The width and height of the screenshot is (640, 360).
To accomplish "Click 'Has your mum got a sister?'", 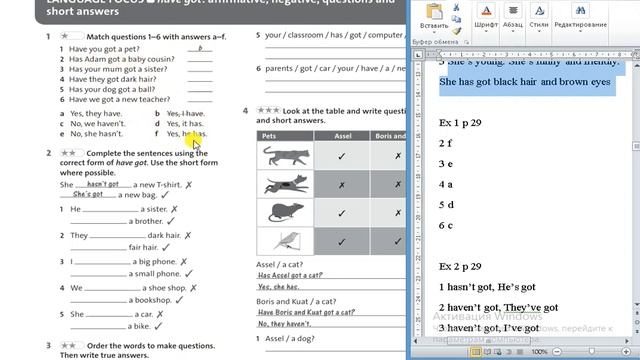I will click(118, 69).
